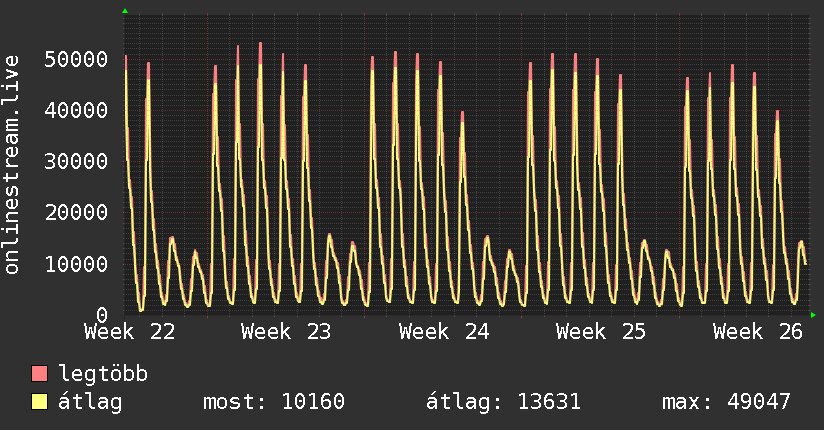Click the Week 23 axis label
This screenshot has width=824, height=430.
[286, 332]
